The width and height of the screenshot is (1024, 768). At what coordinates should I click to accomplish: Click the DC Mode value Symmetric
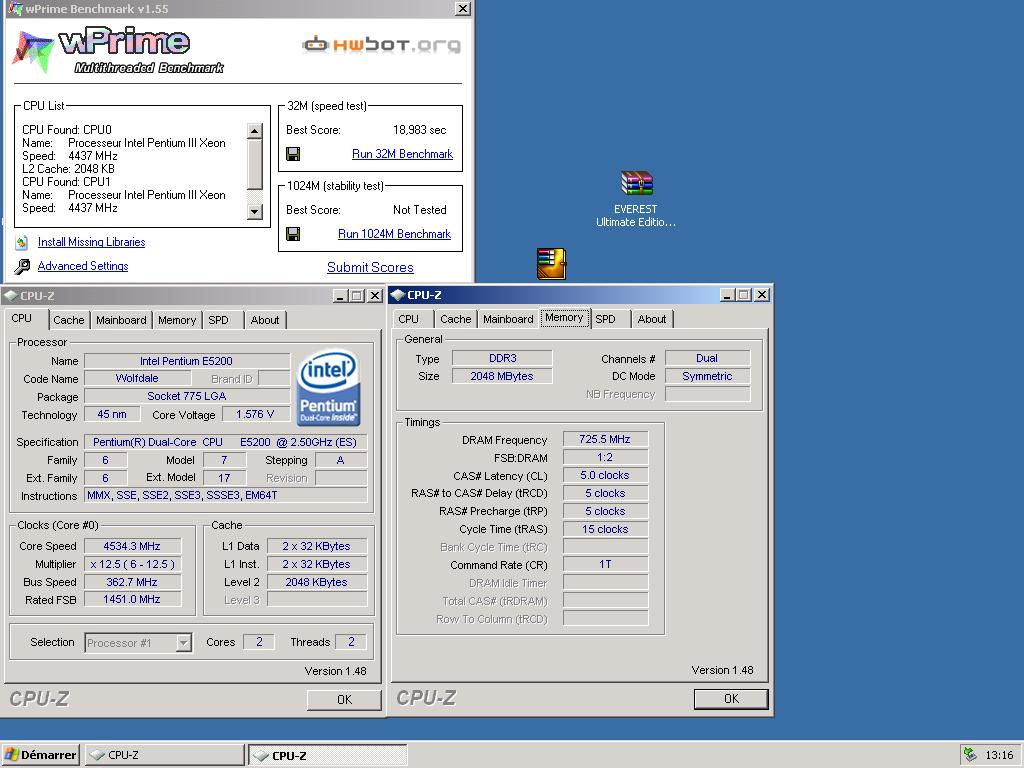(707, 376)
